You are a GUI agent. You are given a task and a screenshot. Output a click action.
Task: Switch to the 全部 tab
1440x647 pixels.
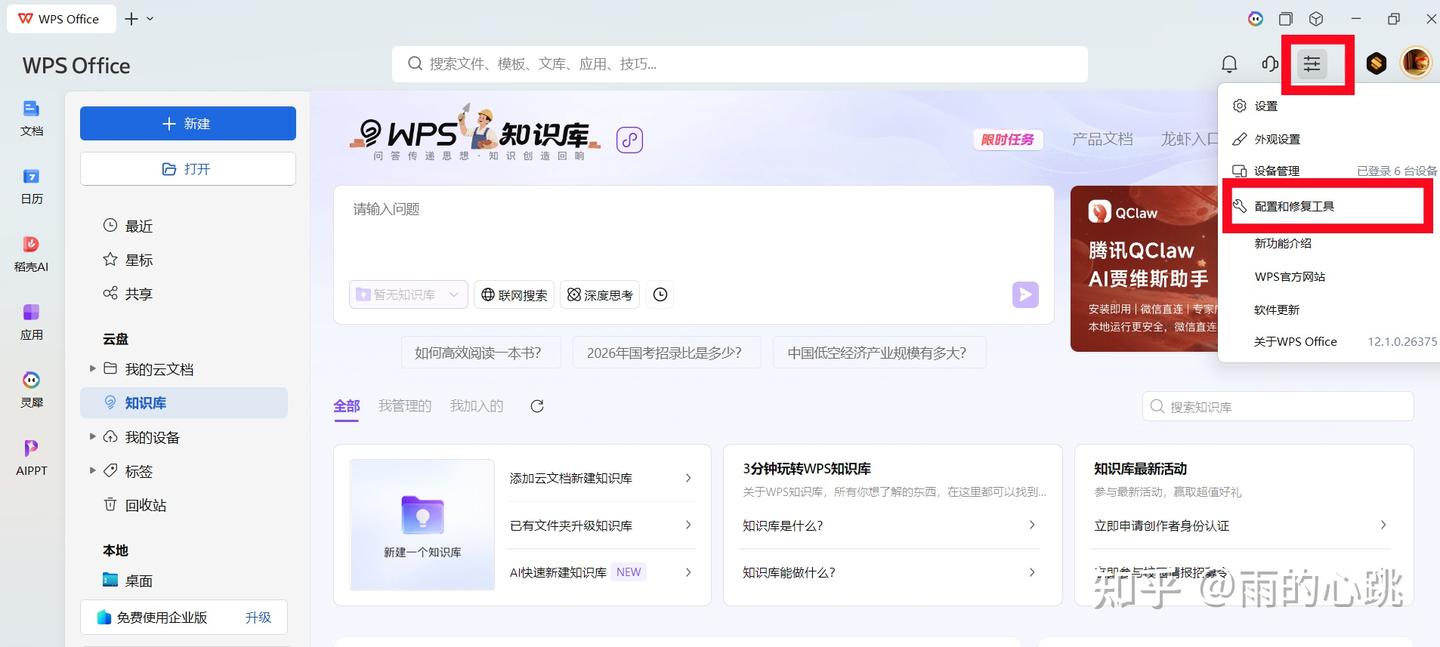coord(346,406)
